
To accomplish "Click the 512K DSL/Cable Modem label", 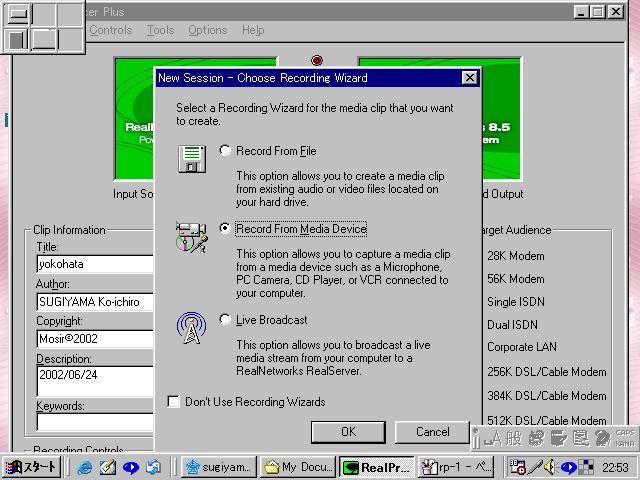I will pos(547,420).
